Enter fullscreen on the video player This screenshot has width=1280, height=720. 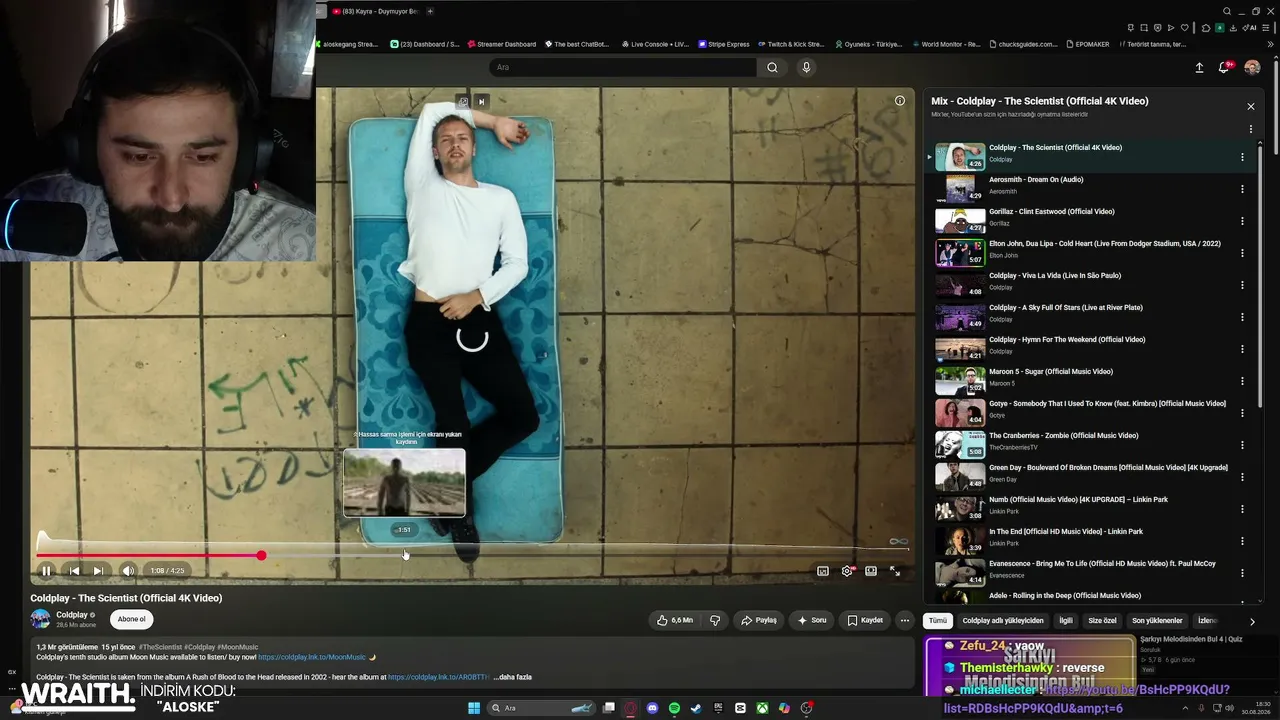pyautogui.click(x=895, y=571)
